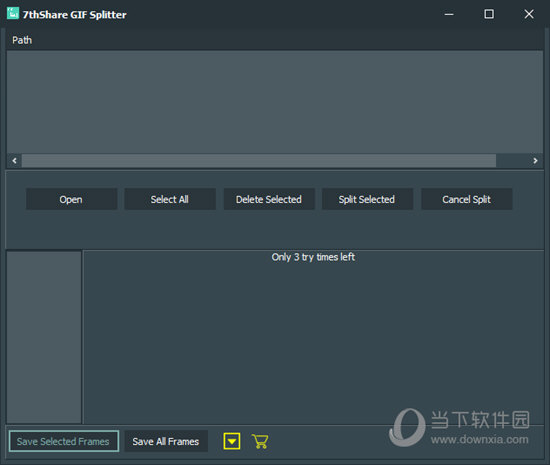This screenshot has width=550, height=465.
Task: Click Save All Frames button
Action: coord(166,441)
